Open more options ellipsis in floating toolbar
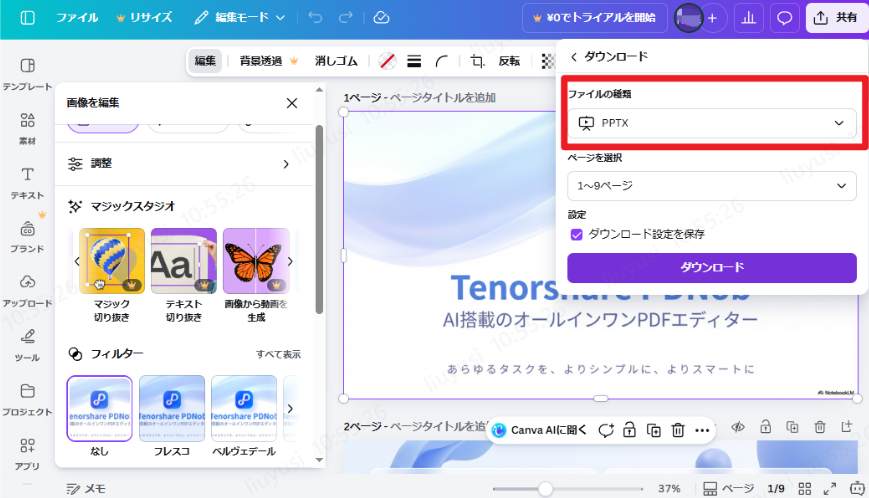The height and width of the screenshot is (498, 869). [702, 430]
